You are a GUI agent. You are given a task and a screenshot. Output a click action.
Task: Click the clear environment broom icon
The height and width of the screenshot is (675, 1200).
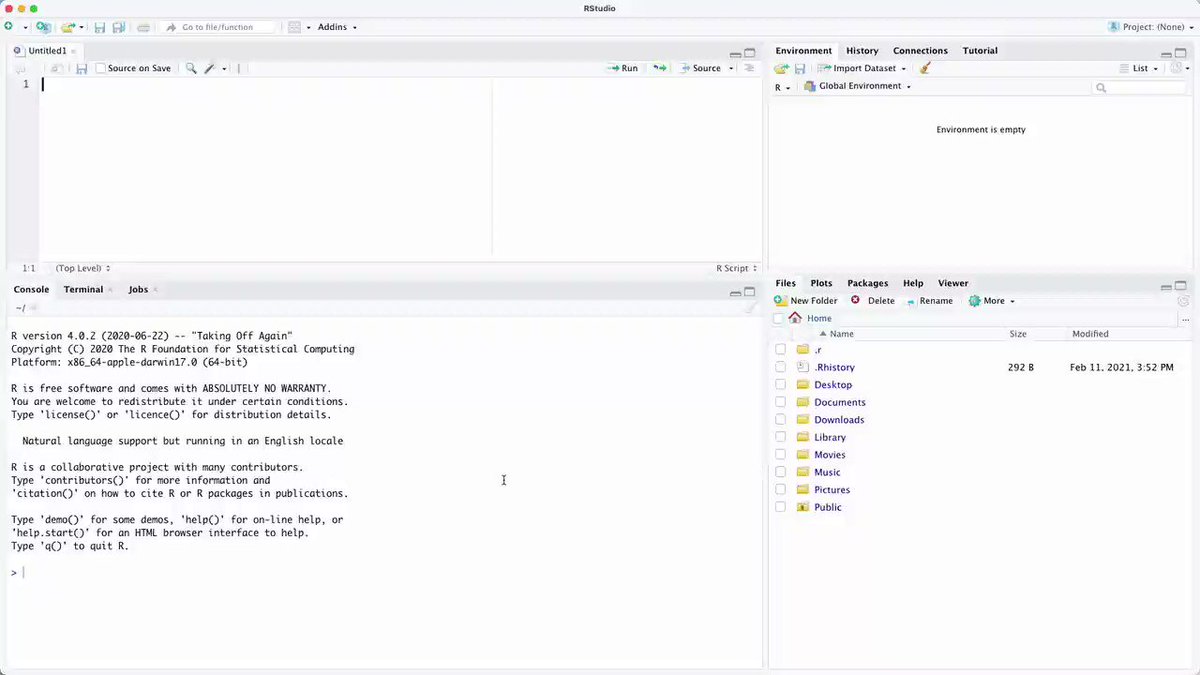[925, 68]
